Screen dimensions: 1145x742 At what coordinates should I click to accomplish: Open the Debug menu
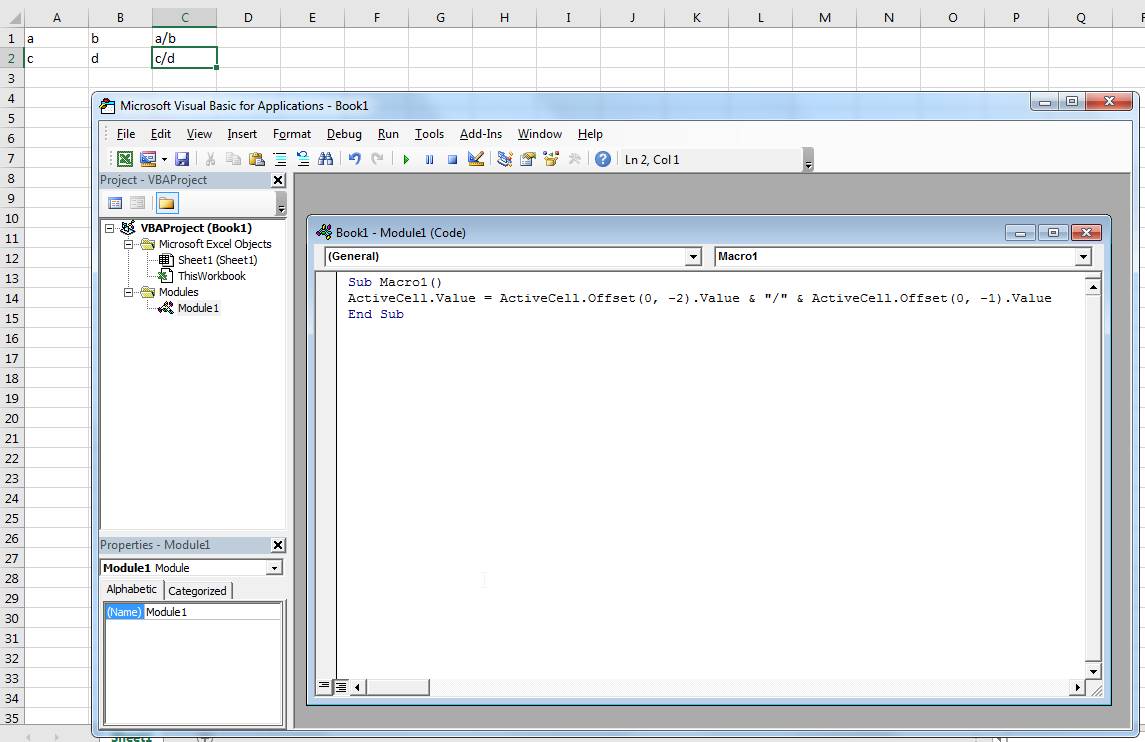click(344, 134)
